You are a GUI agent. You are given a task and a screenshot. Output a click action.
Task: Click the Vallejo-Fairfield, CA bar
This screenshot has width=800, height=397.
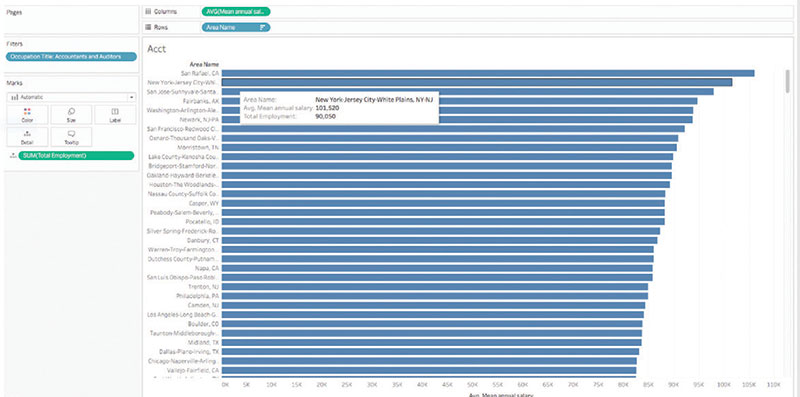[429, 370]
